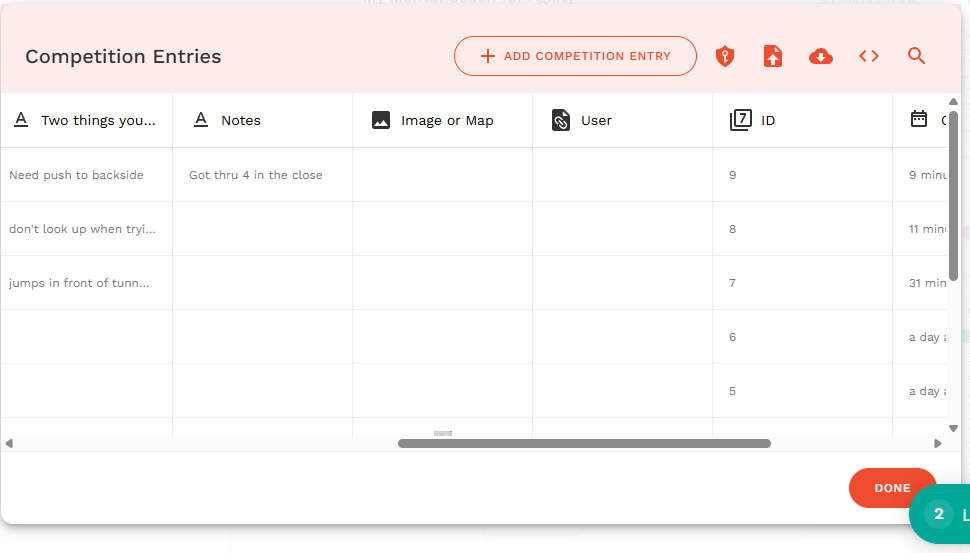Click the User column link icon
Screen dimensions: 970x553
(560, 120)
